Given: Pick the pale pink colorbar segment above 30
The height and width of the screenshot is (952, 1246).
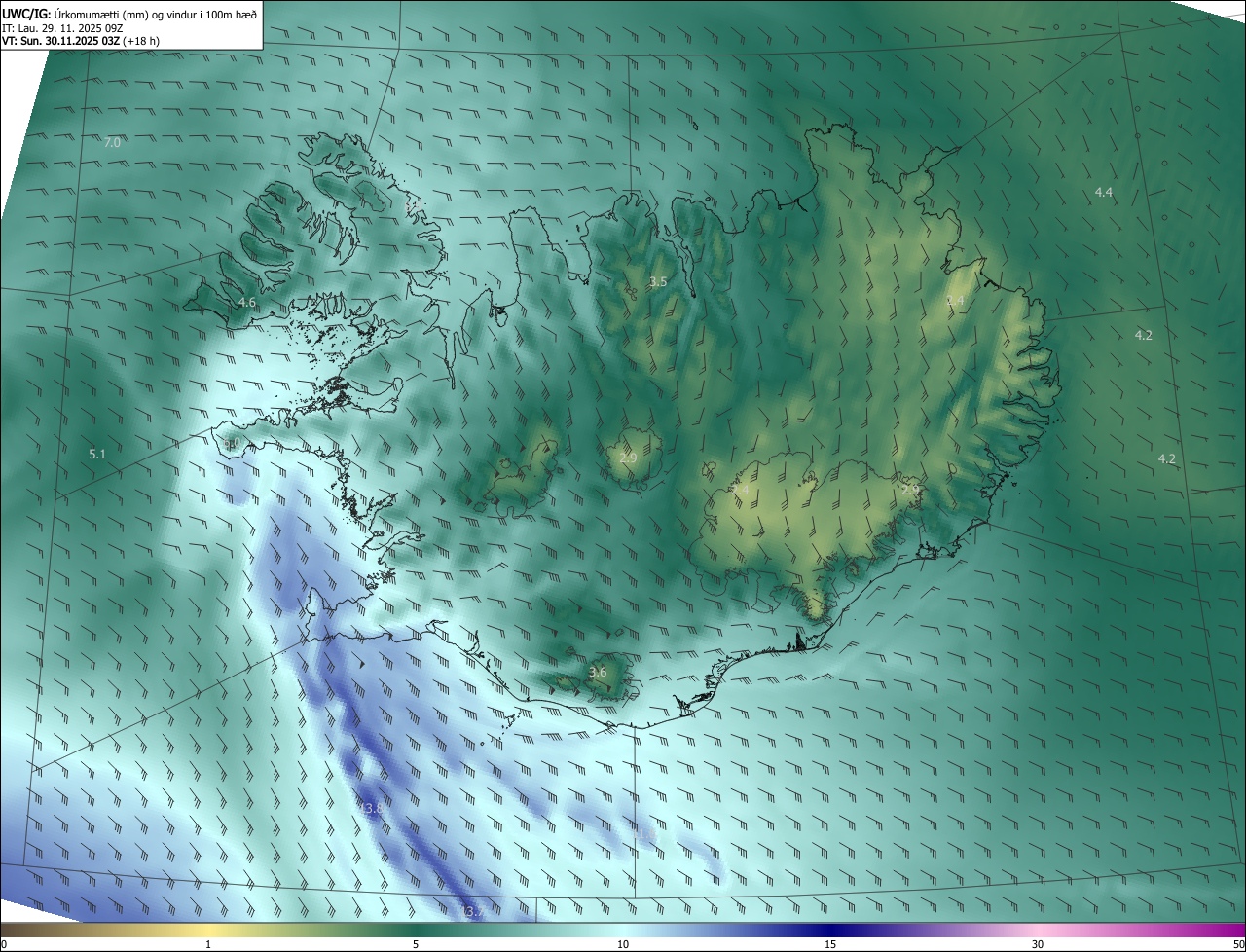Looking at the screenshot, I should [x=1038, y=930].
